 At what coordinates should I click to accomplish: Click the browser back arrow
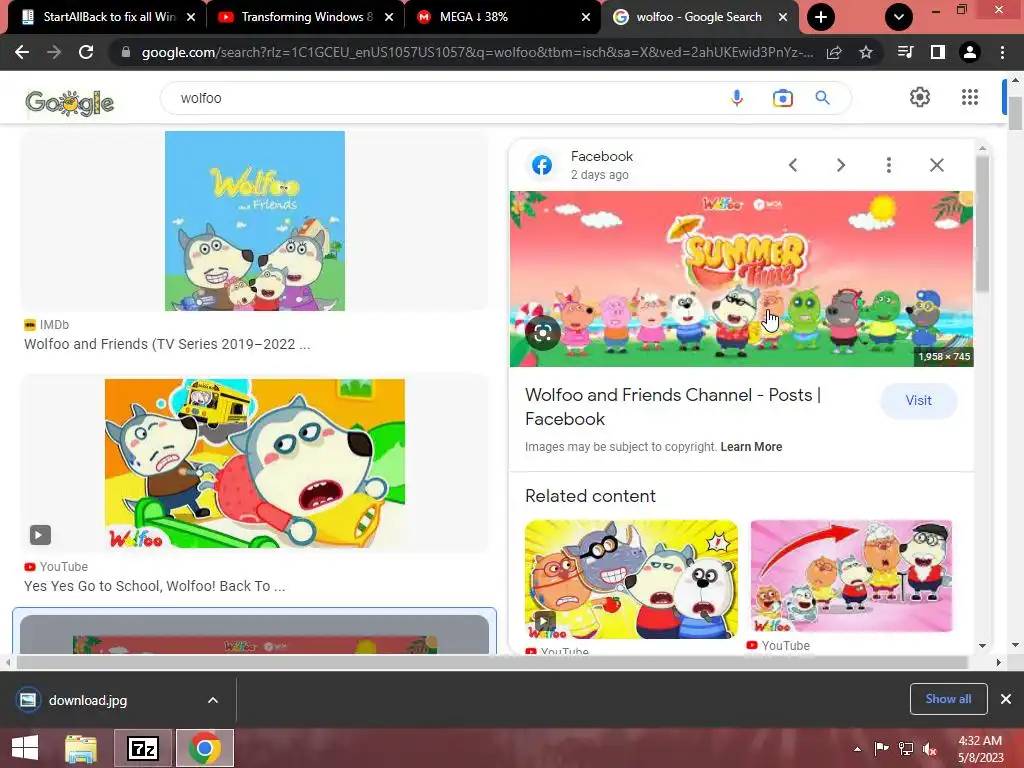pos(22,52)
